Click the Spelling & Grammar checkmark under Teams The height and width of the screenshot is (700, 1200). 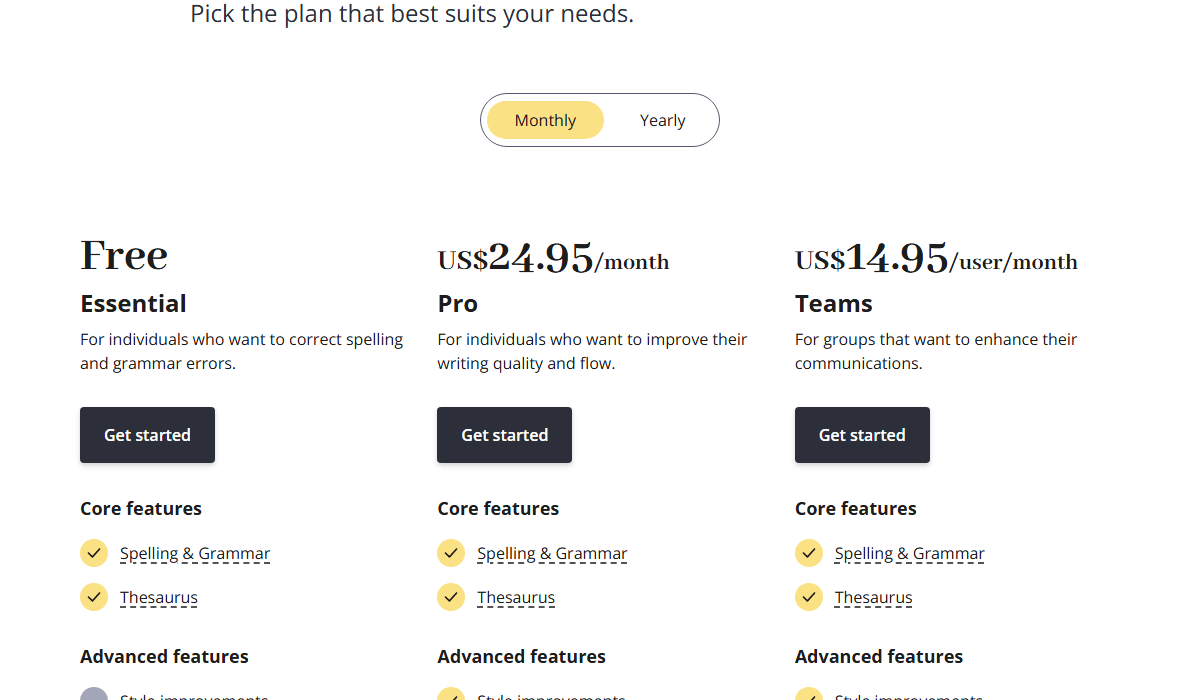(809, 553)
